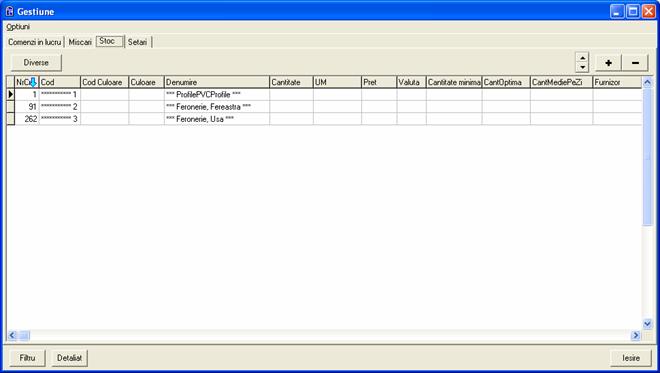Click the plus add-row button

[608, 63]
